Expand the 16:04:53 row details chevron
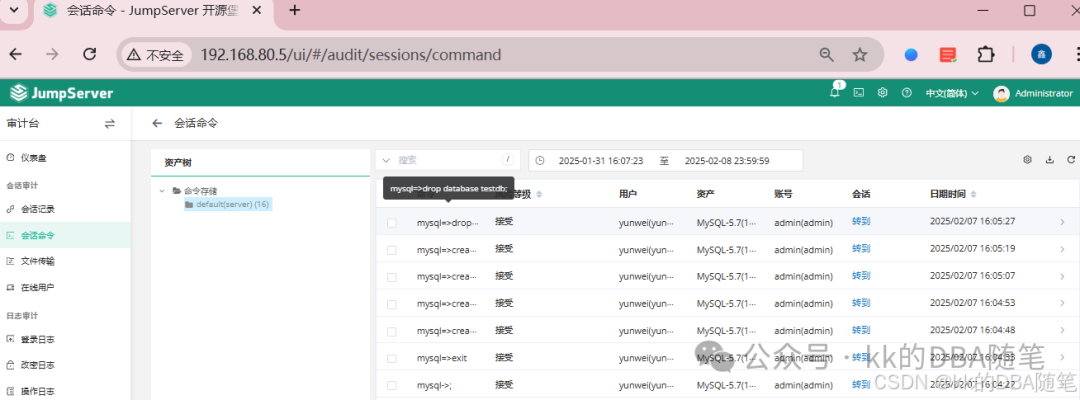Image resolution: width=1080 pixels, height=400 pixels. (x=1062, y=303)
